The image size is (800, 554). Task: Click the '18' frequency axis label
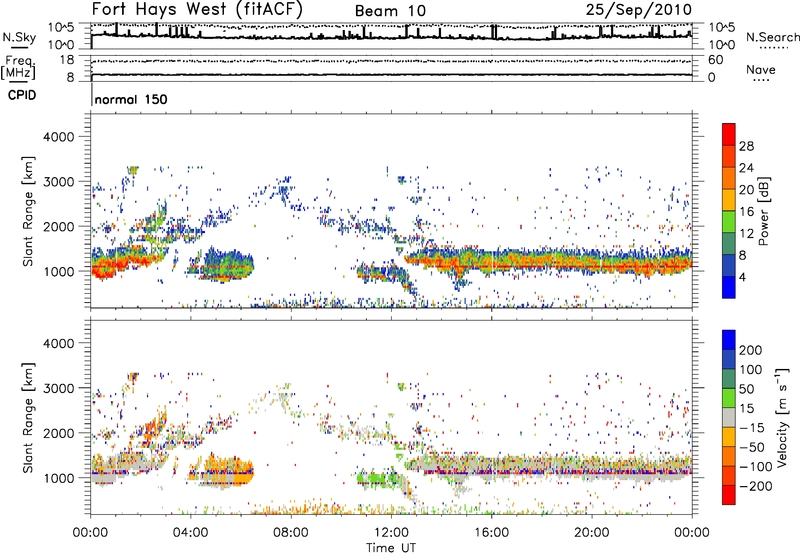[x=67, y=60]
